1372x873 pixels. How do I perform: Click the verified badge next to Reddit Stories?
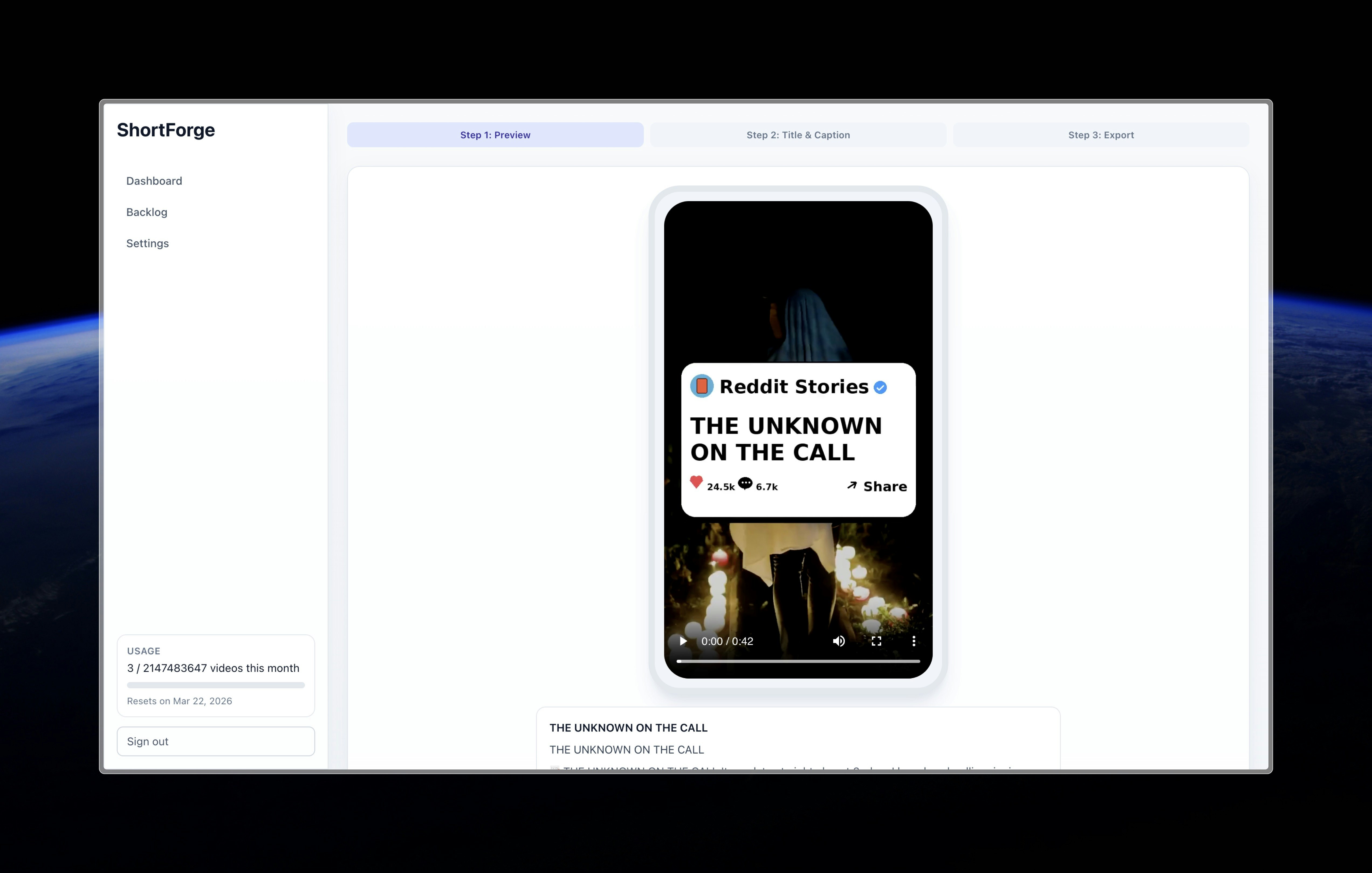tap(880, 387)
